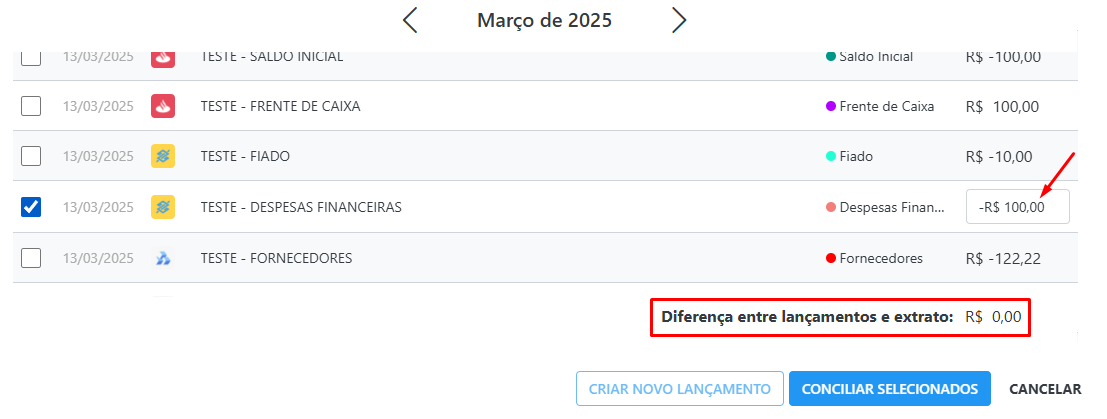This screenshot has height=419, width=1107.
Task: Advance to next month with right chevron
Action: [x=678, y=20]
